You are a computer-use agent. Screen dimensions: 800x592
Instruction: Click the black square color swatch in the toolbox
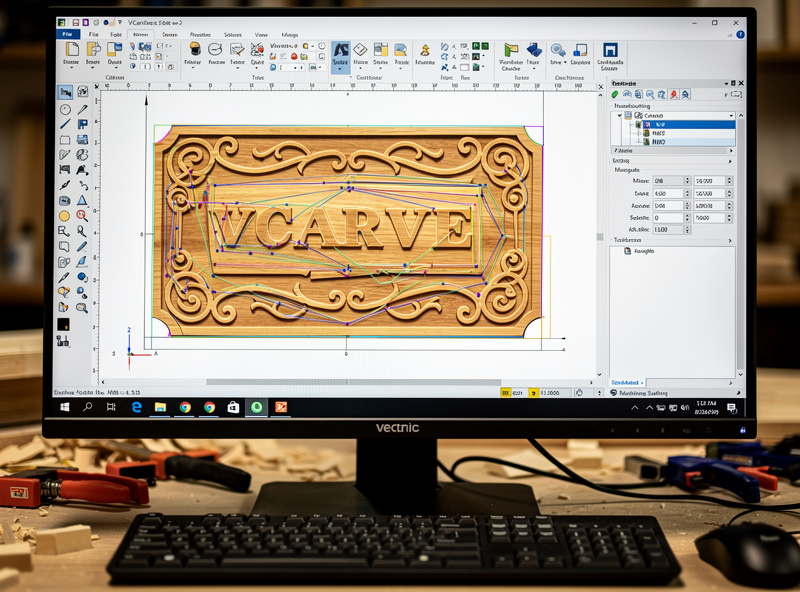pyautogui.click(x=63, y=325)
